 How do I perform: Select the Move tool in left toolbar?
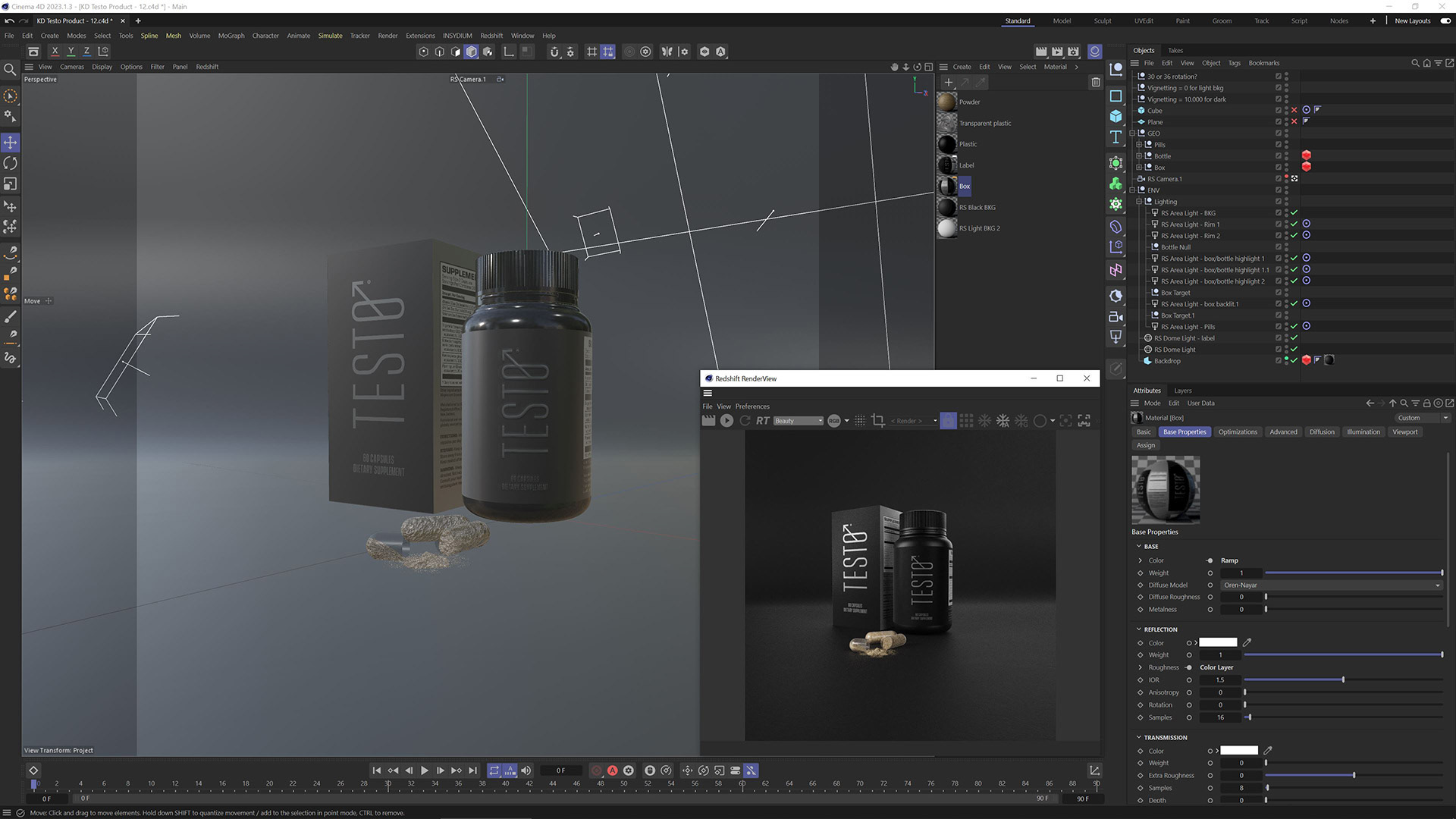point(11,143)
